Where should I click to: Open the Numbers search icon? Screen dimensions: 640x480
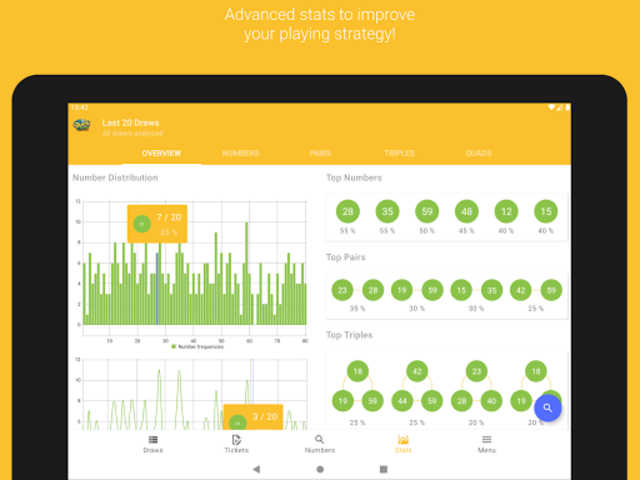click(320, 439)
